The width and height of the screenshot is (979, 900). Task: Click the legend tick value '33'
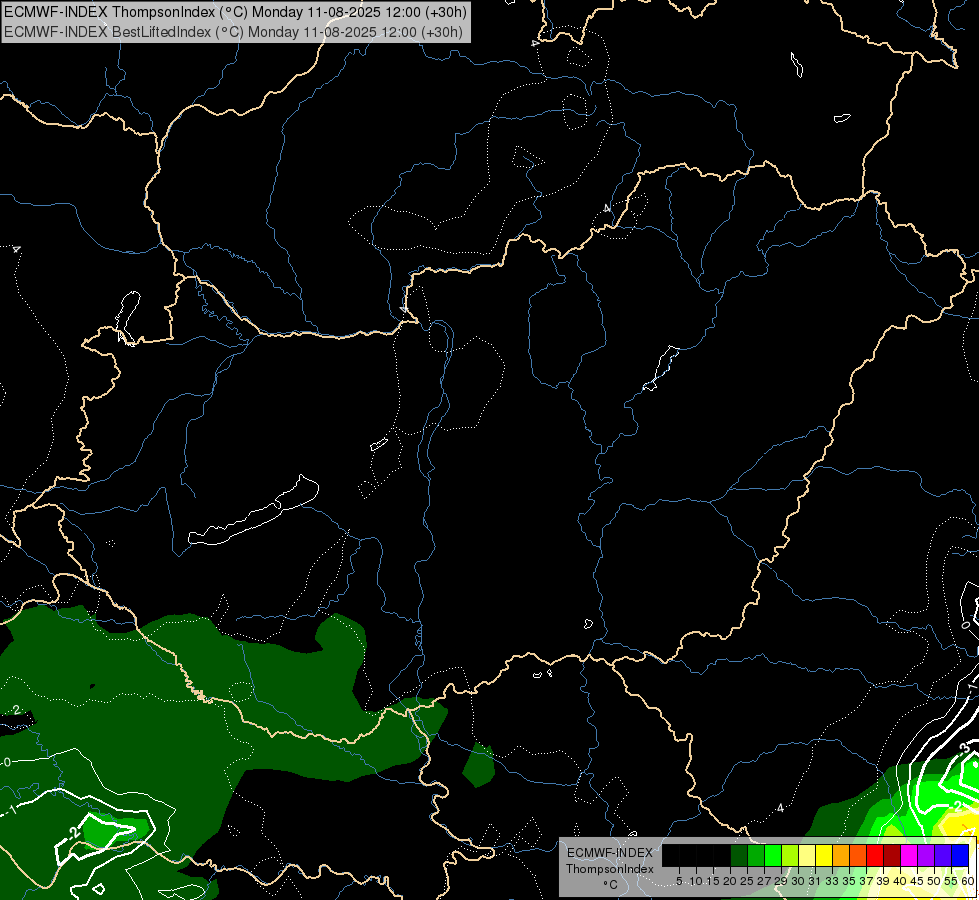(x=832, y=881)
